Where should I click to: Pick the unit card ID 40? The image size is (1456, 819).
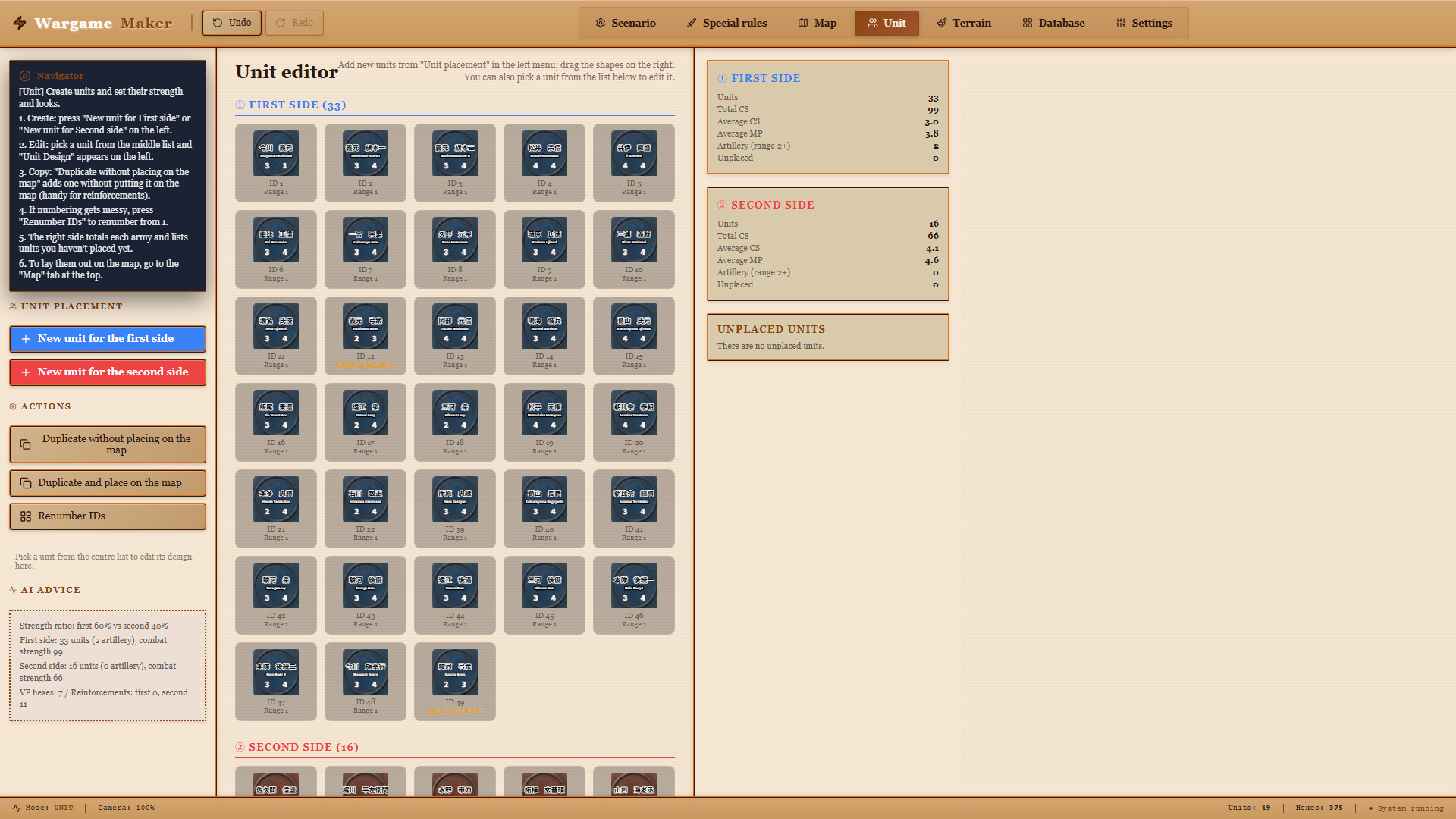(x=544, y=509)
